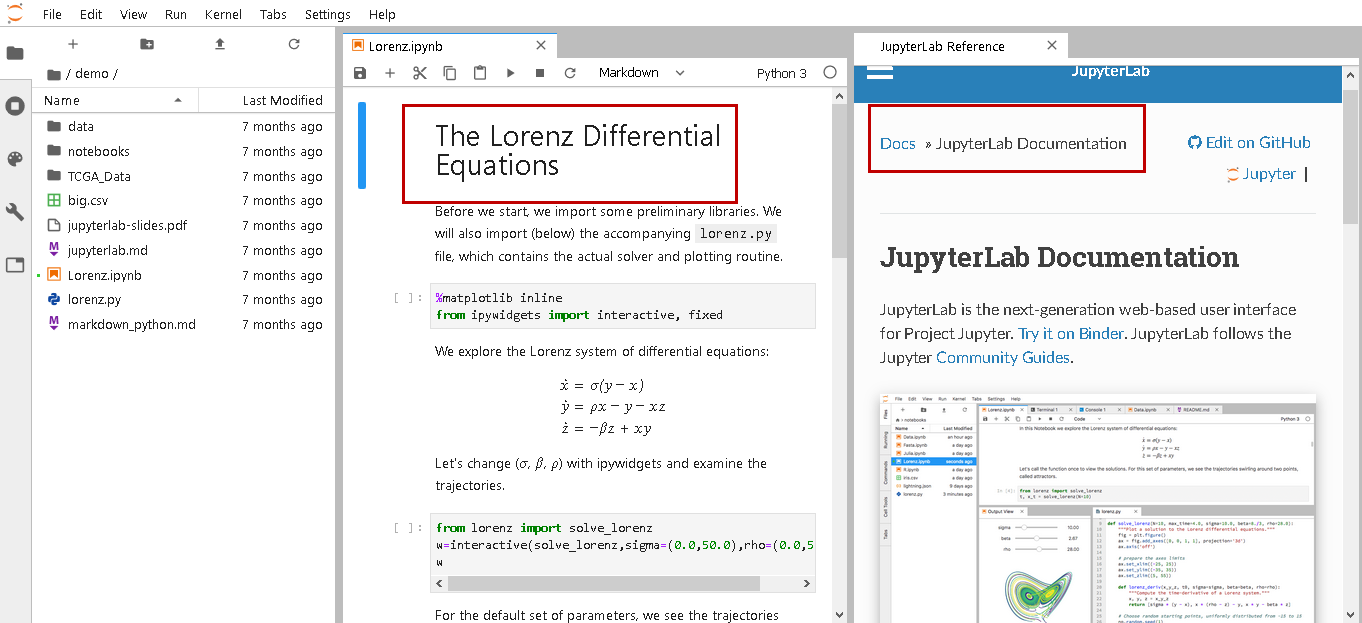Open the hamburger menu in JupyterLab Reference

[880, 72]
